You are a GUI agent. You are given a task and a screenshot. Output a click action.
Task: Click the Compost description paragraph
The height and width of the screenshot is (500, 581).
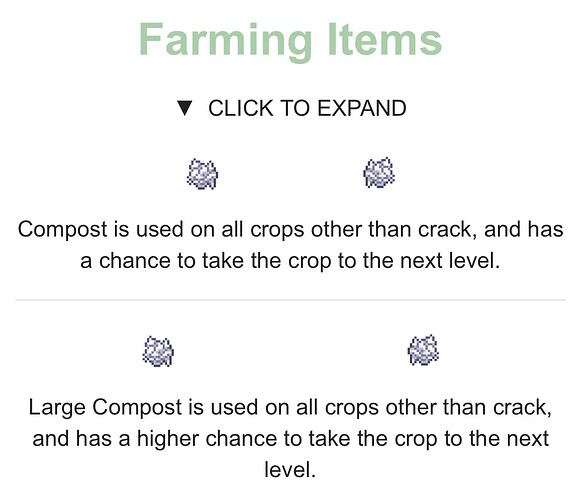pyautogui.click(x=290, y=245)
